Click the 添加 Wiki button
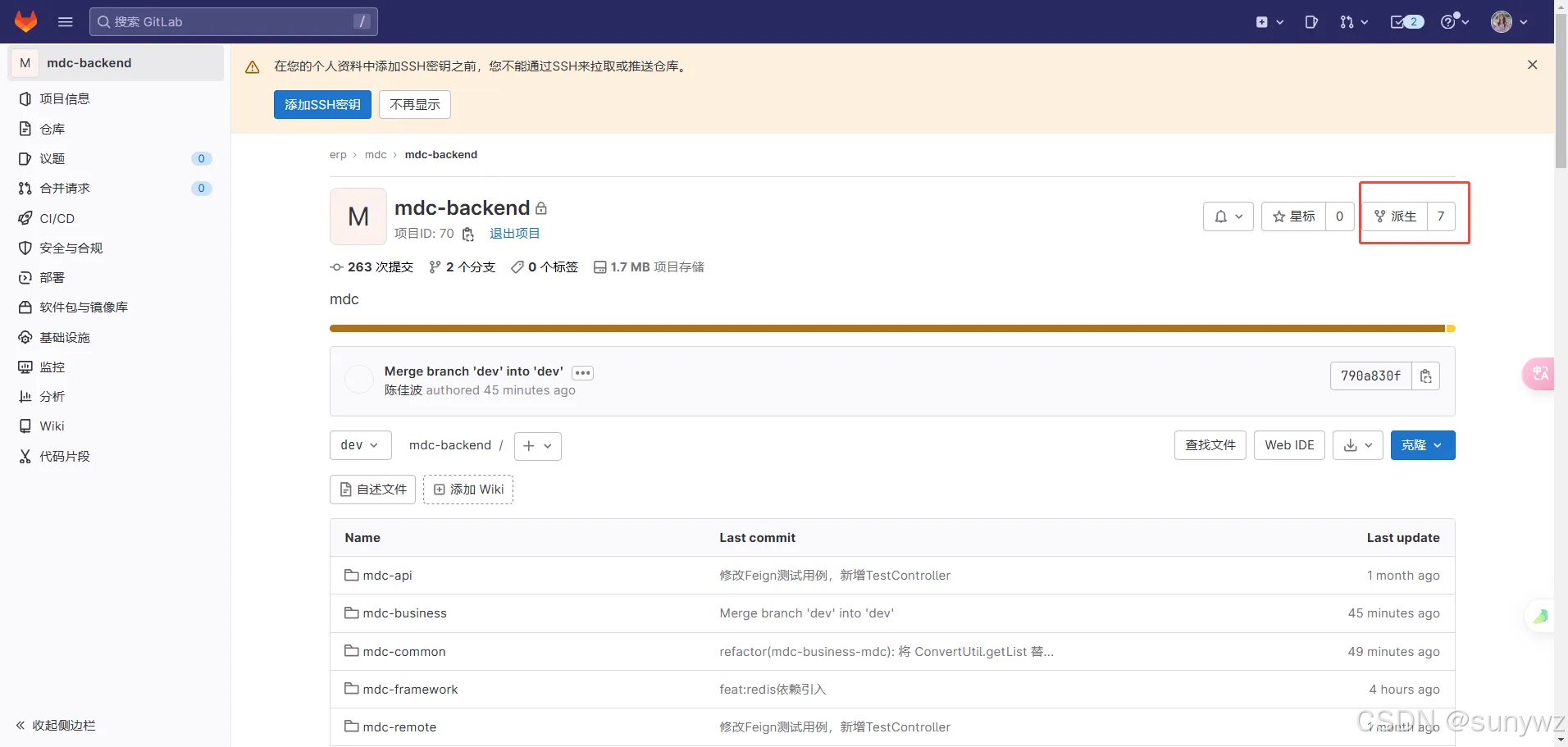Image resolution: width=1568 pixels, height=747 pixels. [x=468, y=490]
